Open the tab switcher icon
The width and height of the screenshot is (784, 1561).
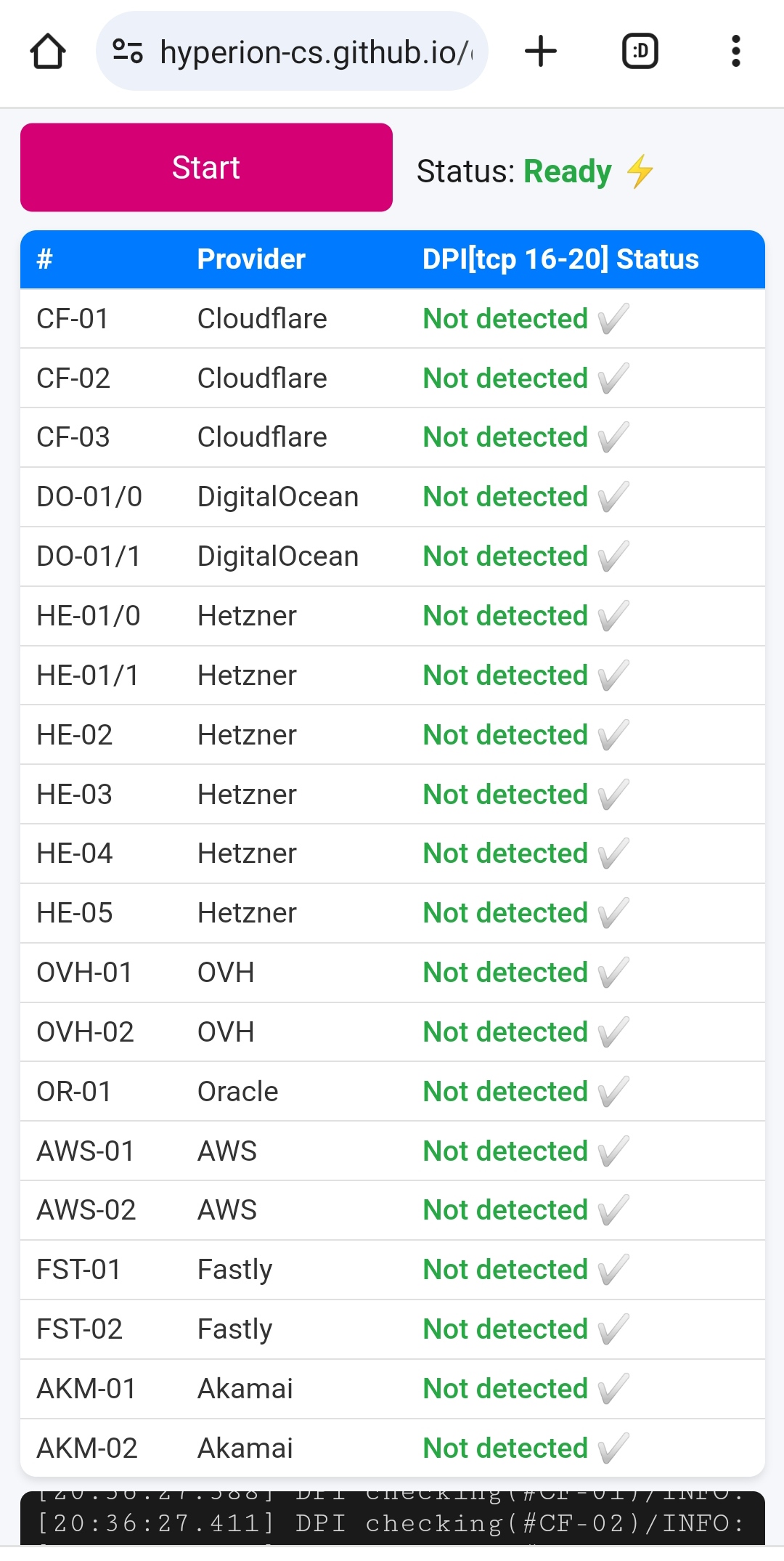tap(640, 52)
